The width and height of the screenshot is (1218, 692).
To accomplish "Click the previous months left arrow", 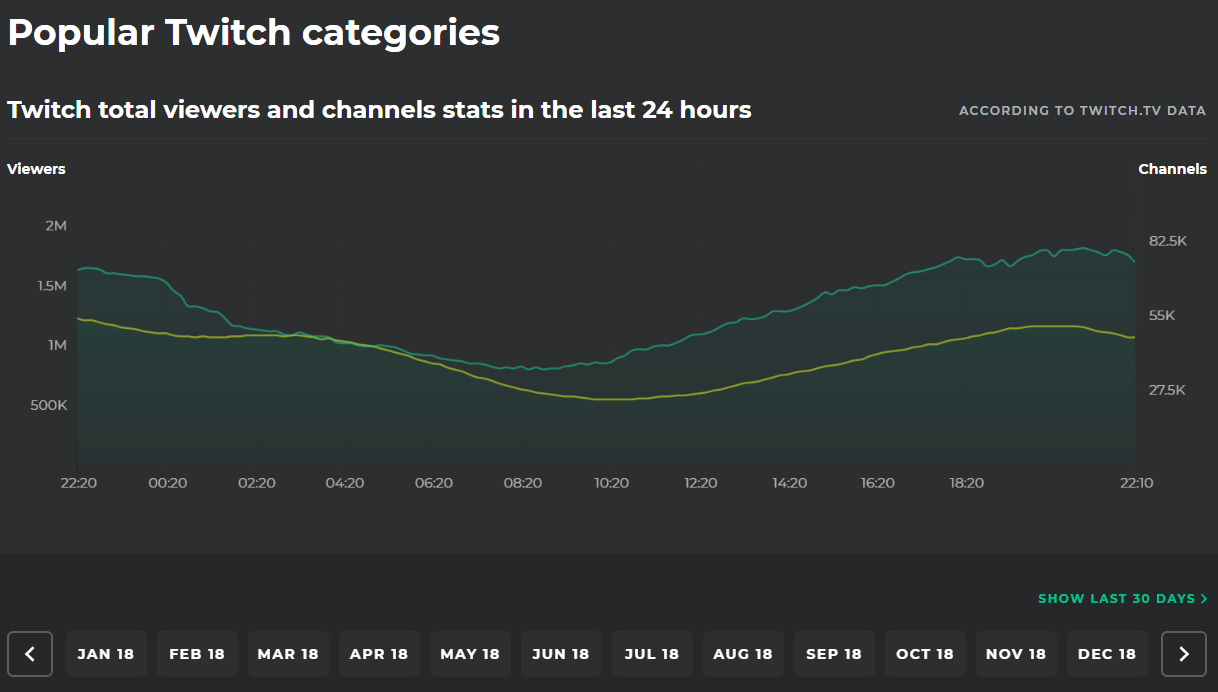I will pyautogui.click(x=30, y=654).
